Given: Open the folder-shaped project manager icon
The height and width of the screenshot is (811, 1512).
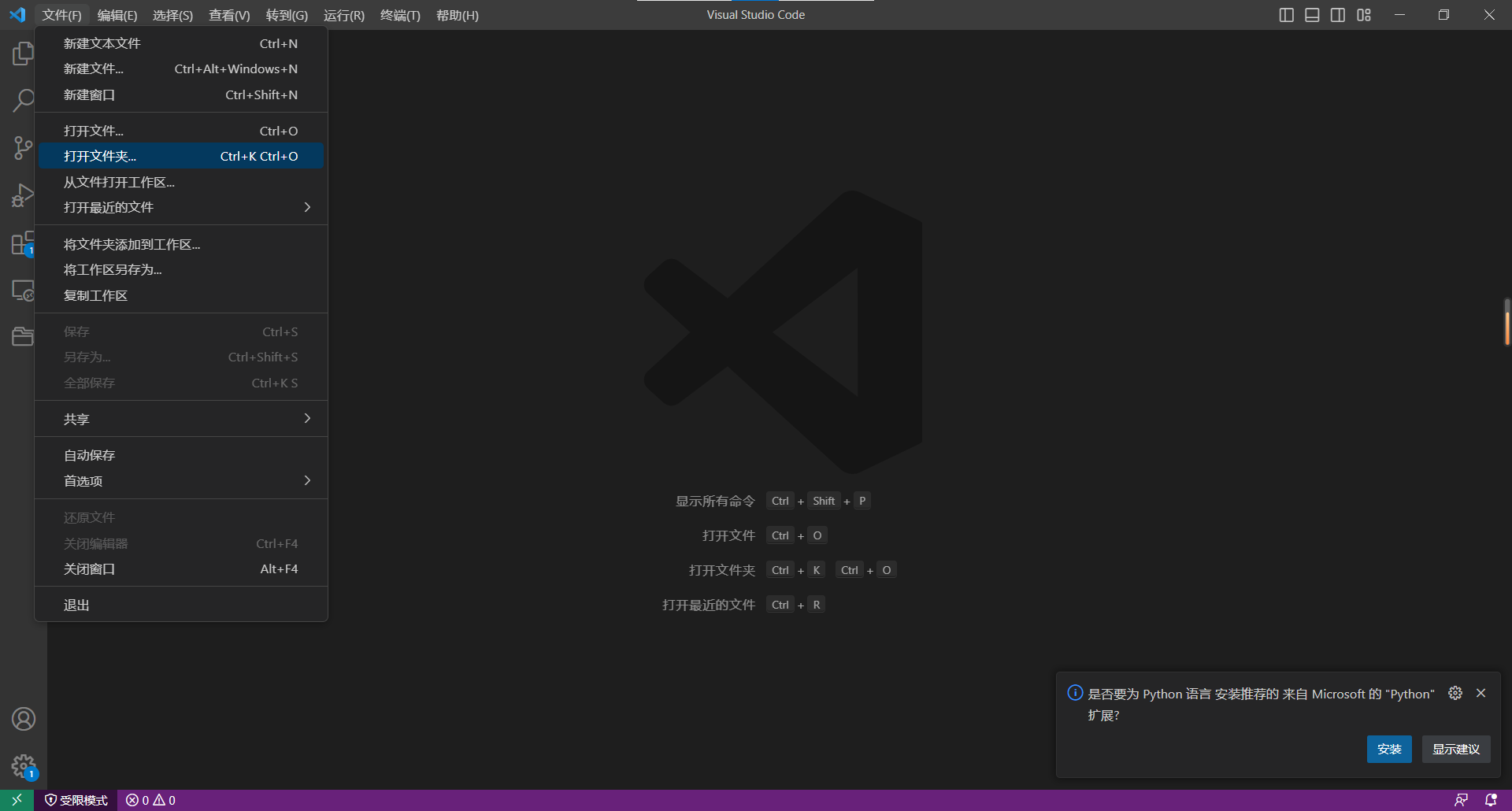Looking at the screenshot, I should point(23,337).
